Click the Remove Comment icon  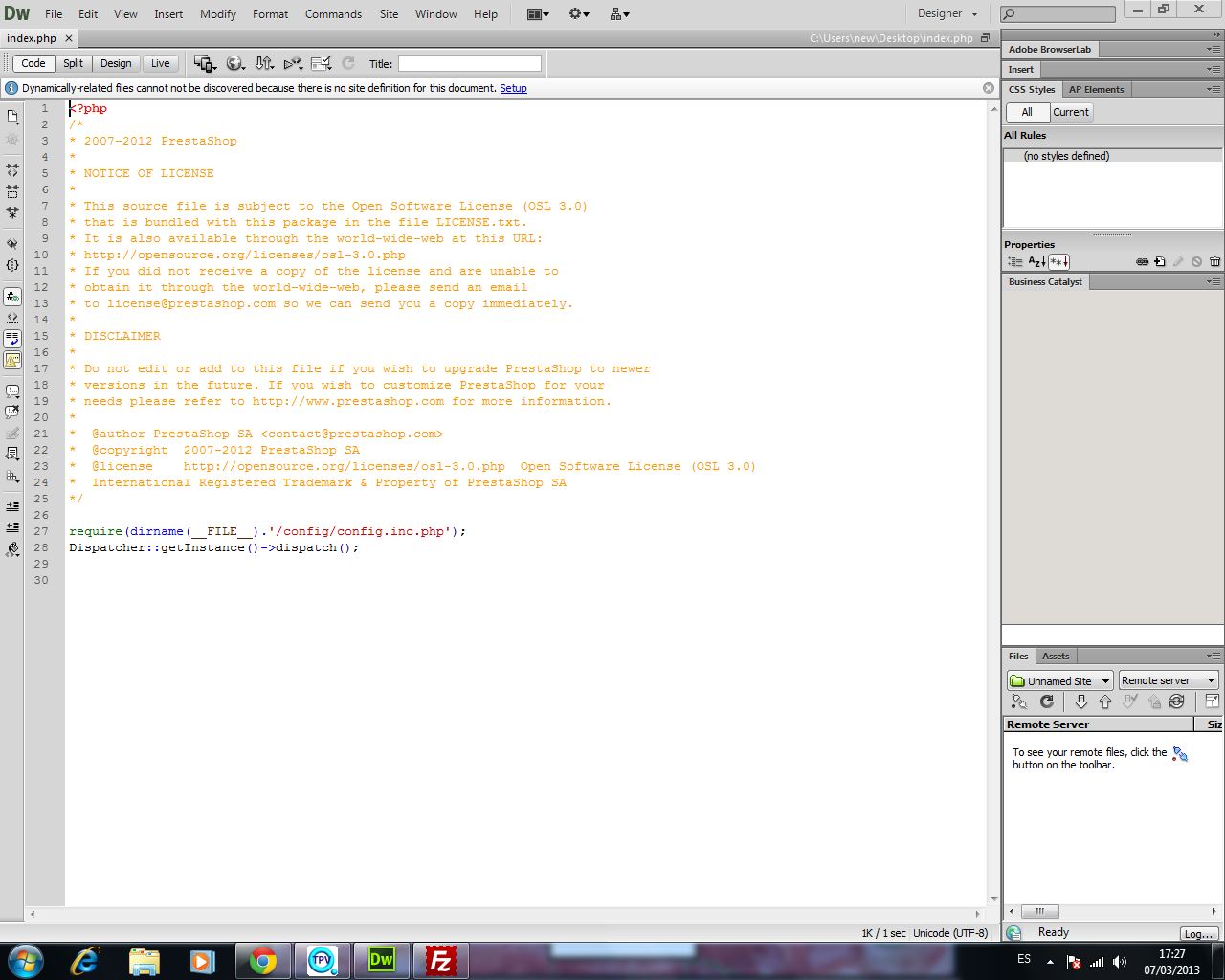tap(12, 412)
